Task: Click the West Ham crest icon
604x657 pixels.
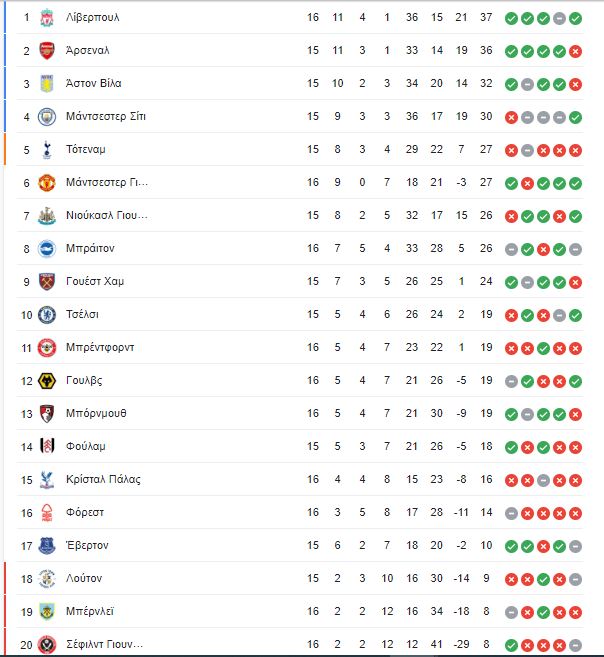Action: tap(47, 282)
